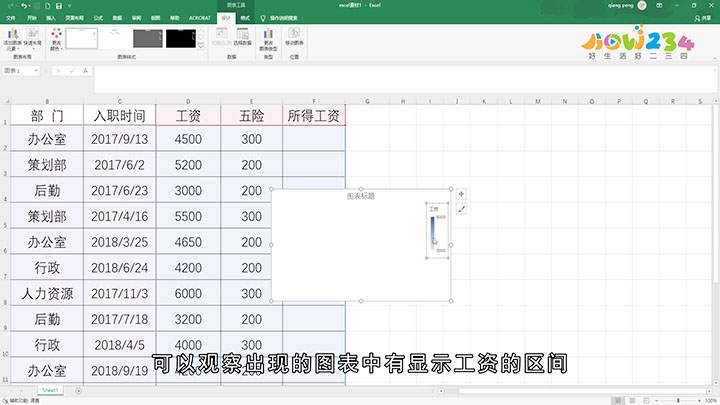The width and height of the screenshot is (720, 405).
Task: Click the Ribbon Display Options icon
Action: click(x=659, y=6)
